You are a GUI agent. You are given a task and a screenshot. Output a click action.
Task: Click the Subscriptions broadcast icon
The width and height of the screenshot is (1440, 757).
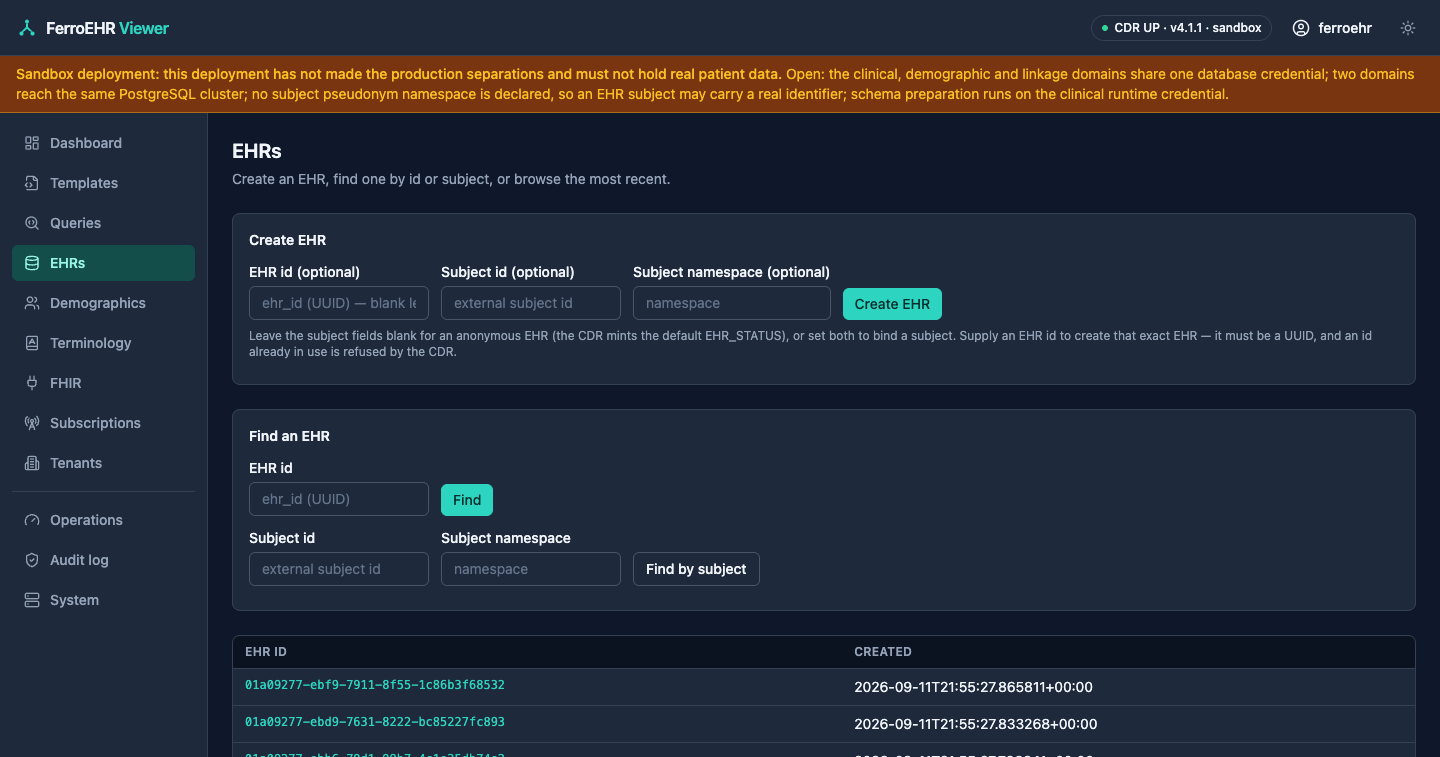[x=32, y=423]
